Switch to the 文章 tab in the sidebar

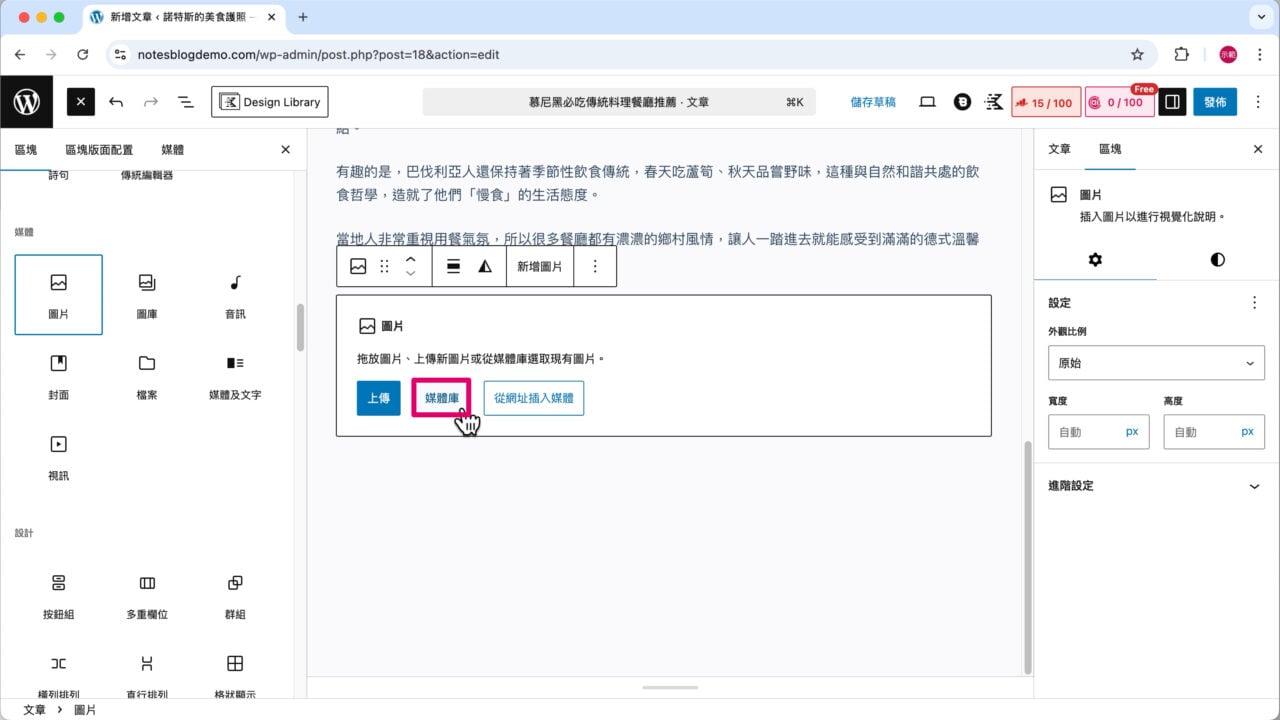coord(1058,149)
